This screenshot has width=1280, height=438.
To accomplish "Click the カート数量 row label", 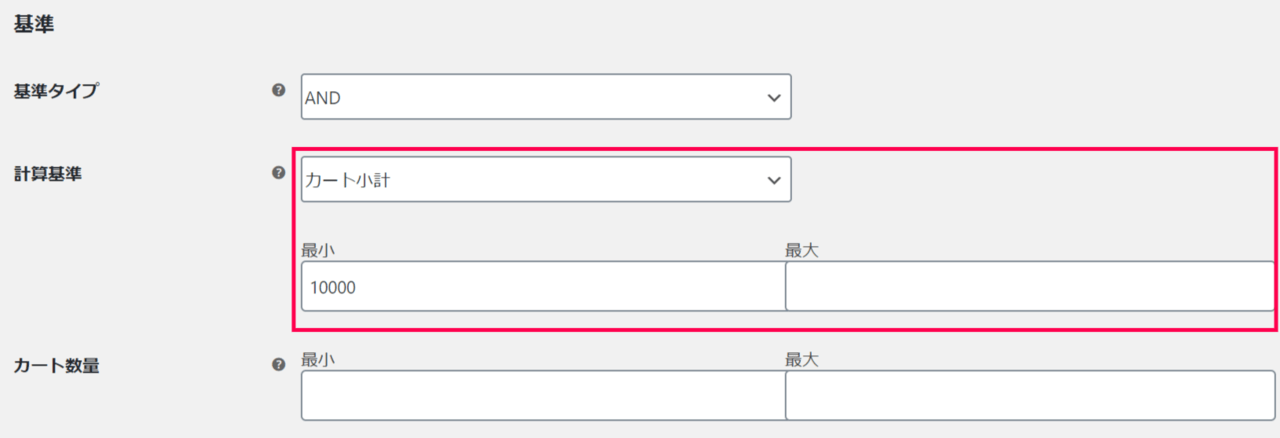I will (x=56, y=366).
